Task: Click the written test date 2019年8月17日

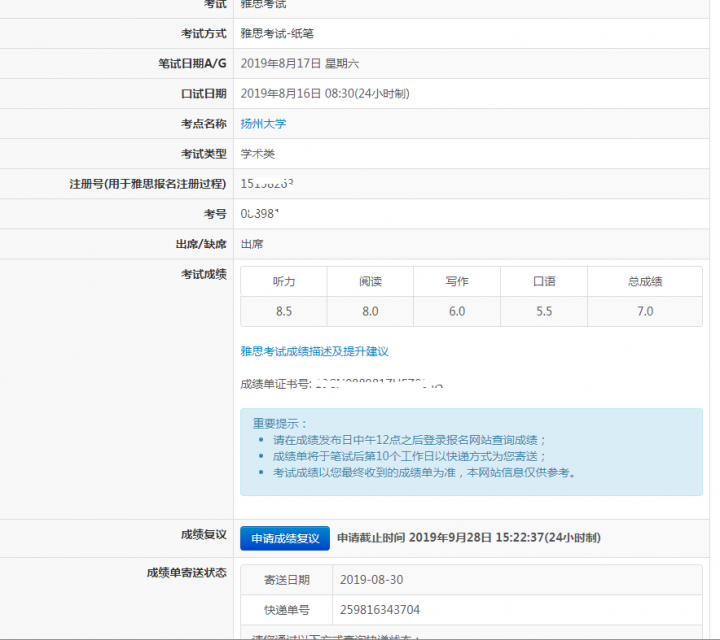Action: pyautogui.click(x=281, y=64)
